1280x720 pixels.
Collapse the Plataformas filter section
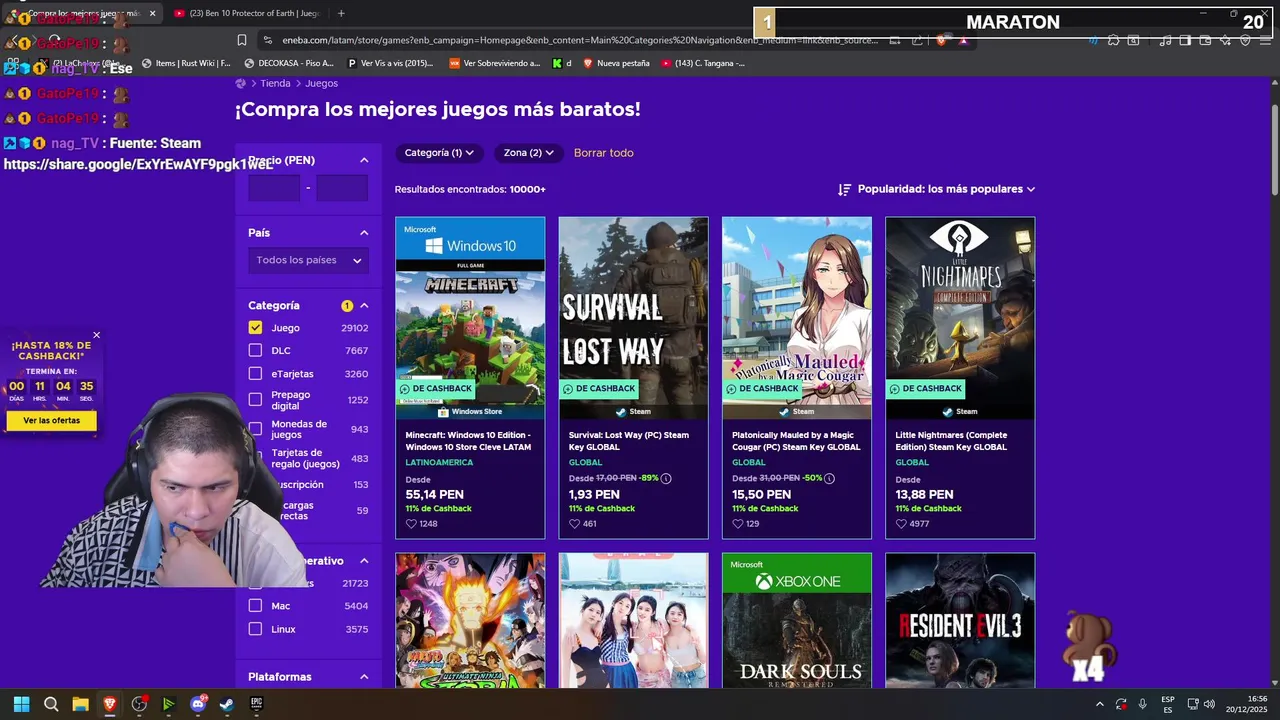point(364,677)
